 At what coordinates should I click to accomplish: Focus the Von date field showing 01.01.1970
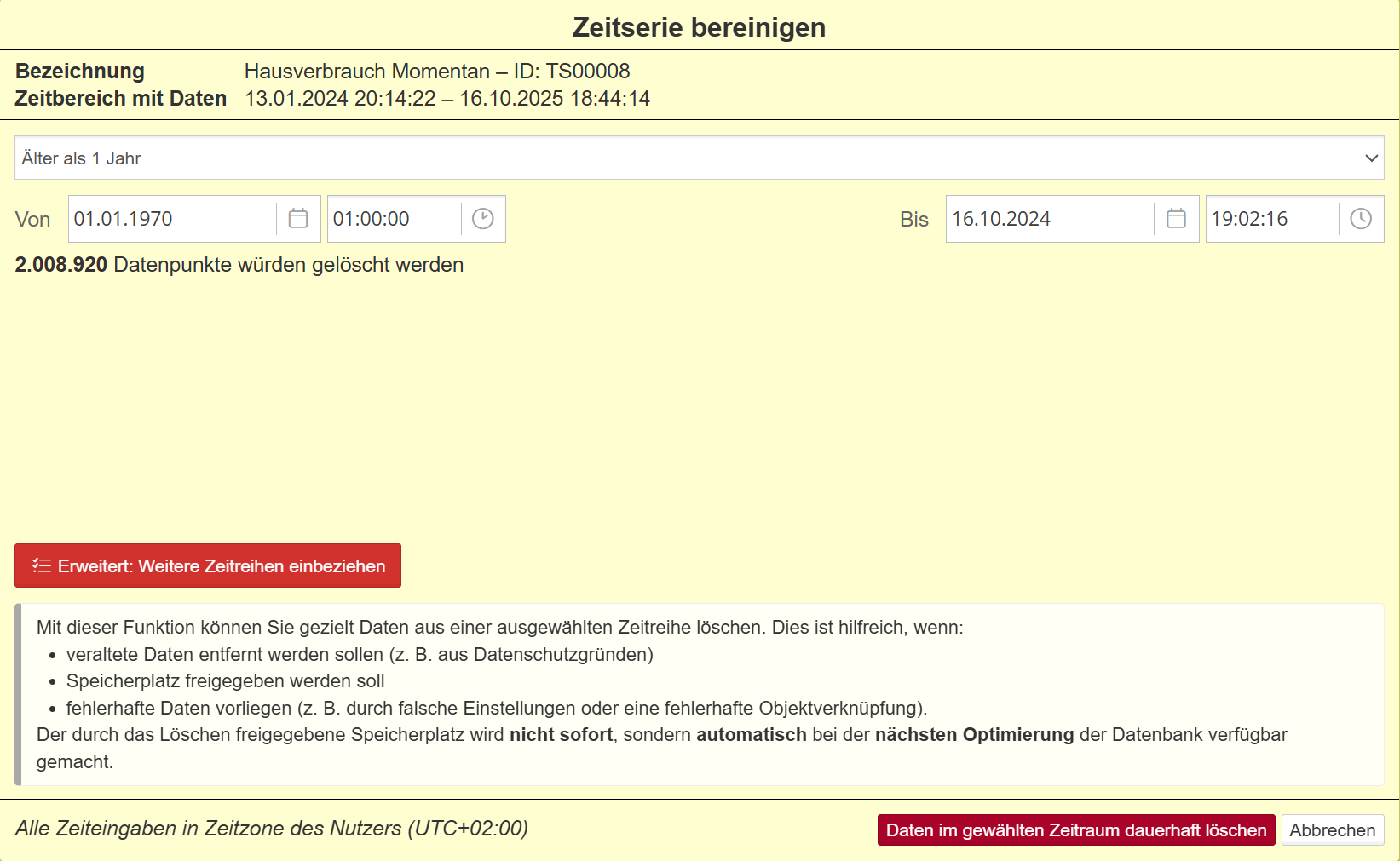click(x=170, y=219)
